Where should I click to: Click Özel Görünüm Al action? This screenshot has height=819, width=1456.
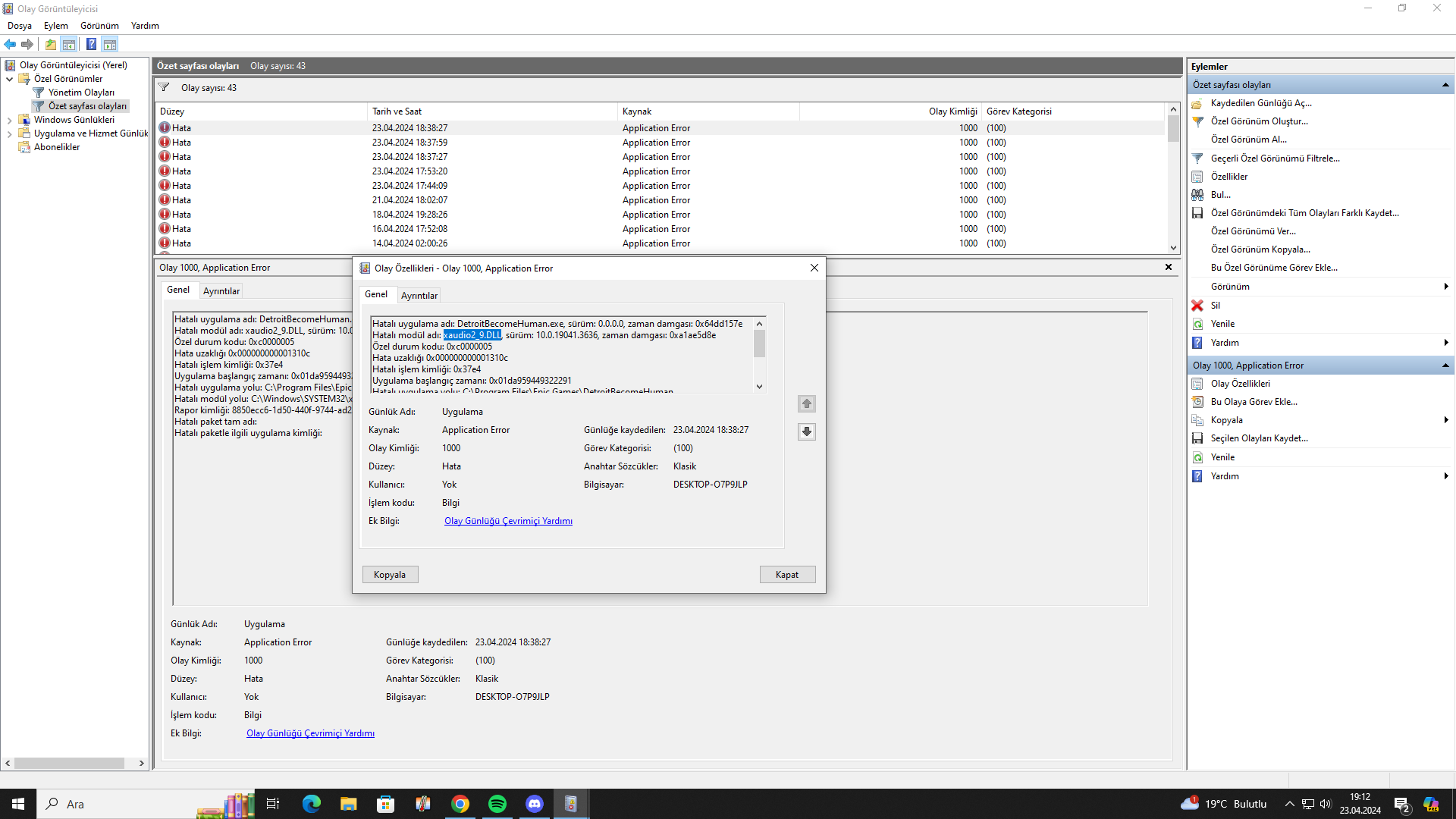coord(1249,140)
